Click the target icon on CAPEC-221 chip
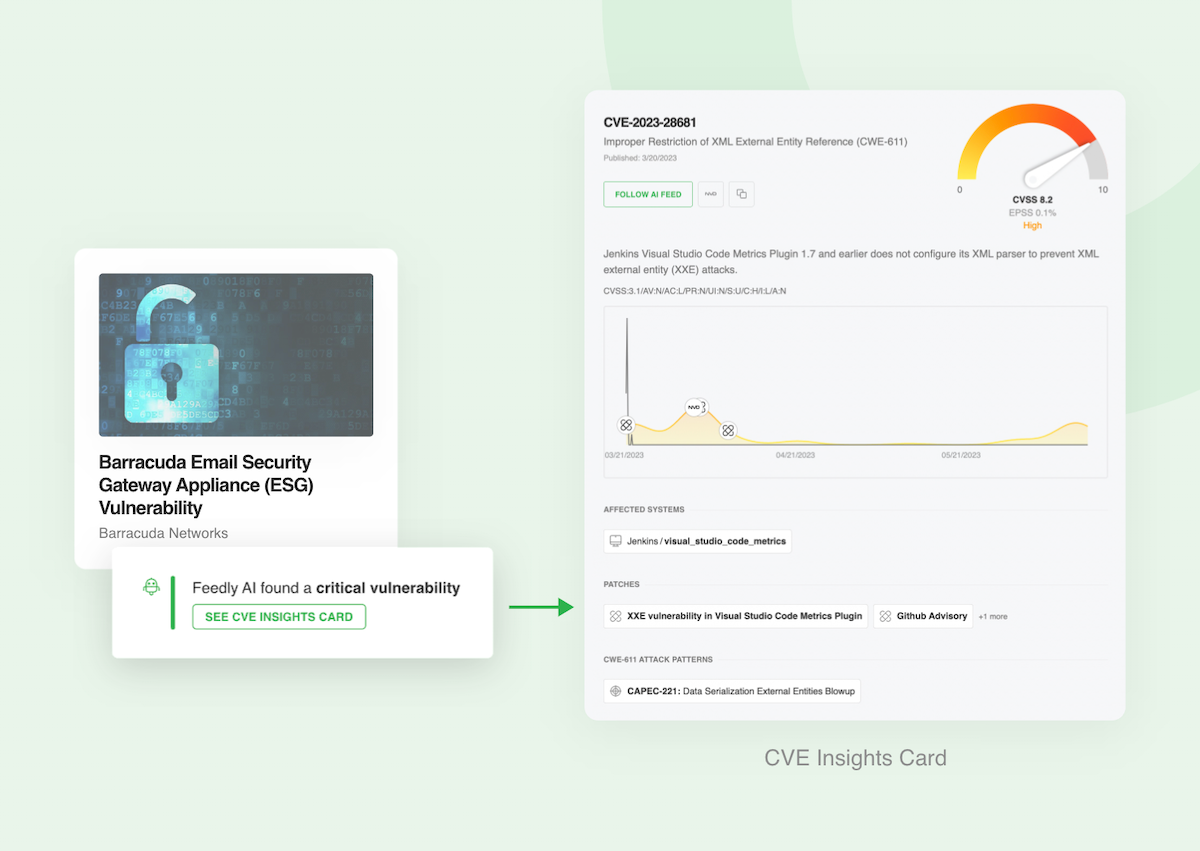1200x851 pixels. click(x=614, y=691)
